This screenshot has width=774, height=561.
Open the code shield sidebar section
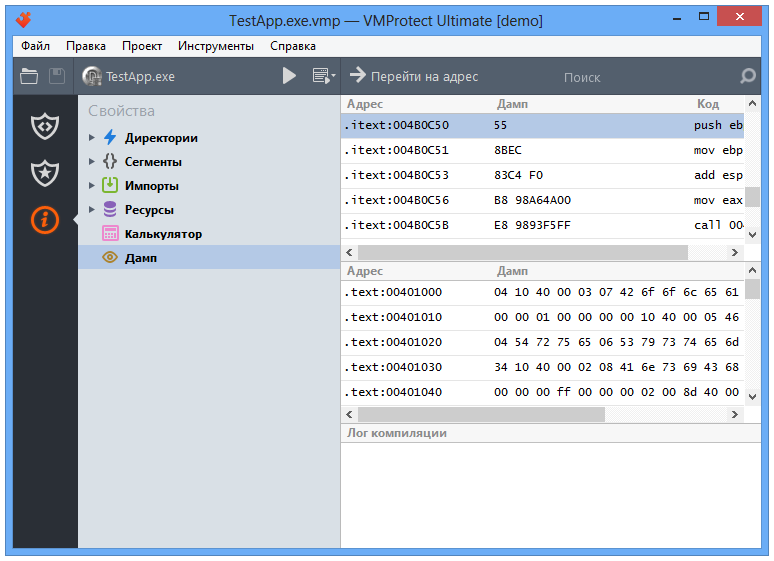tap(45, 126)
